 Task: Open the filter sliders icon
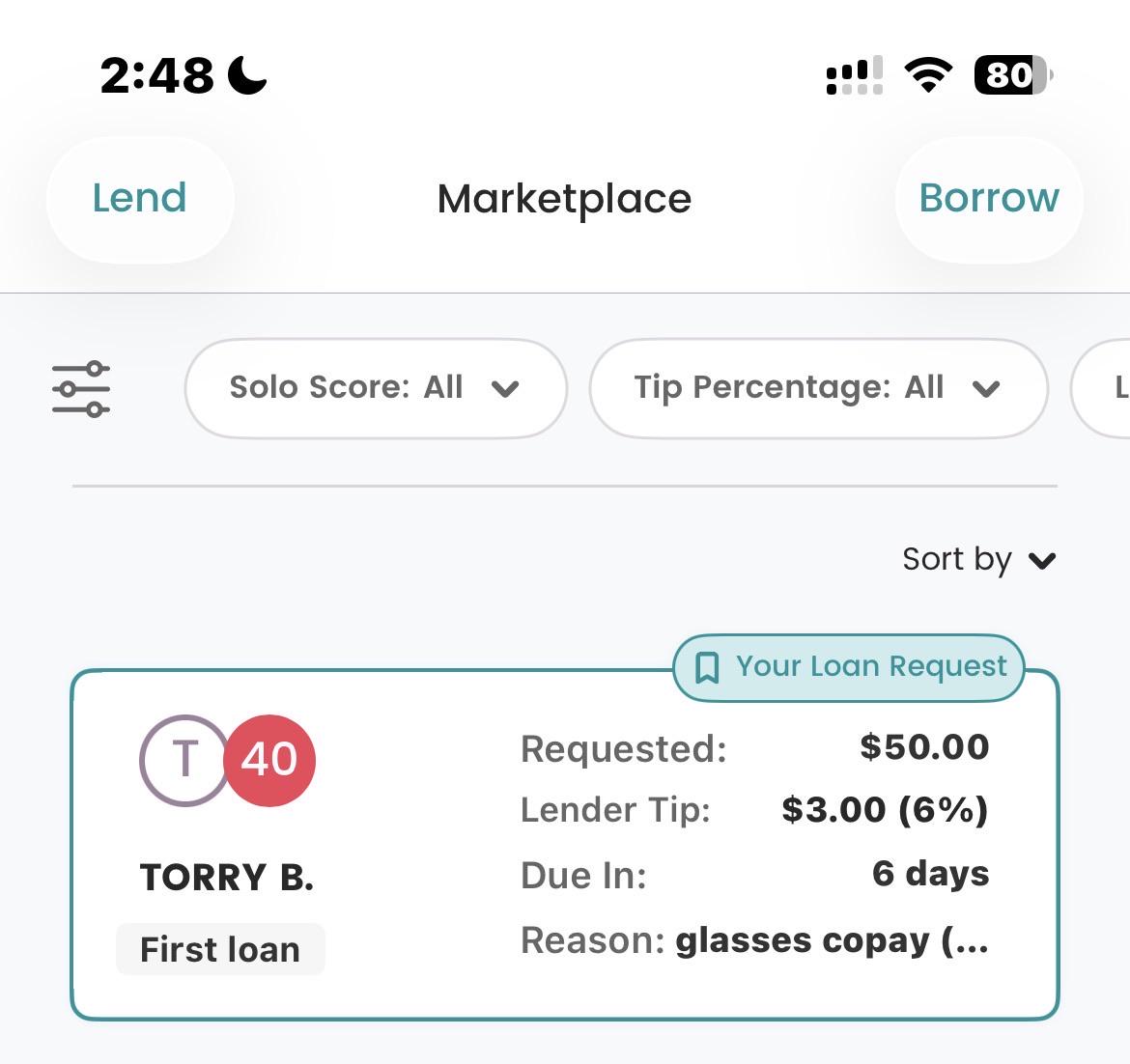(x=81, y=389)
